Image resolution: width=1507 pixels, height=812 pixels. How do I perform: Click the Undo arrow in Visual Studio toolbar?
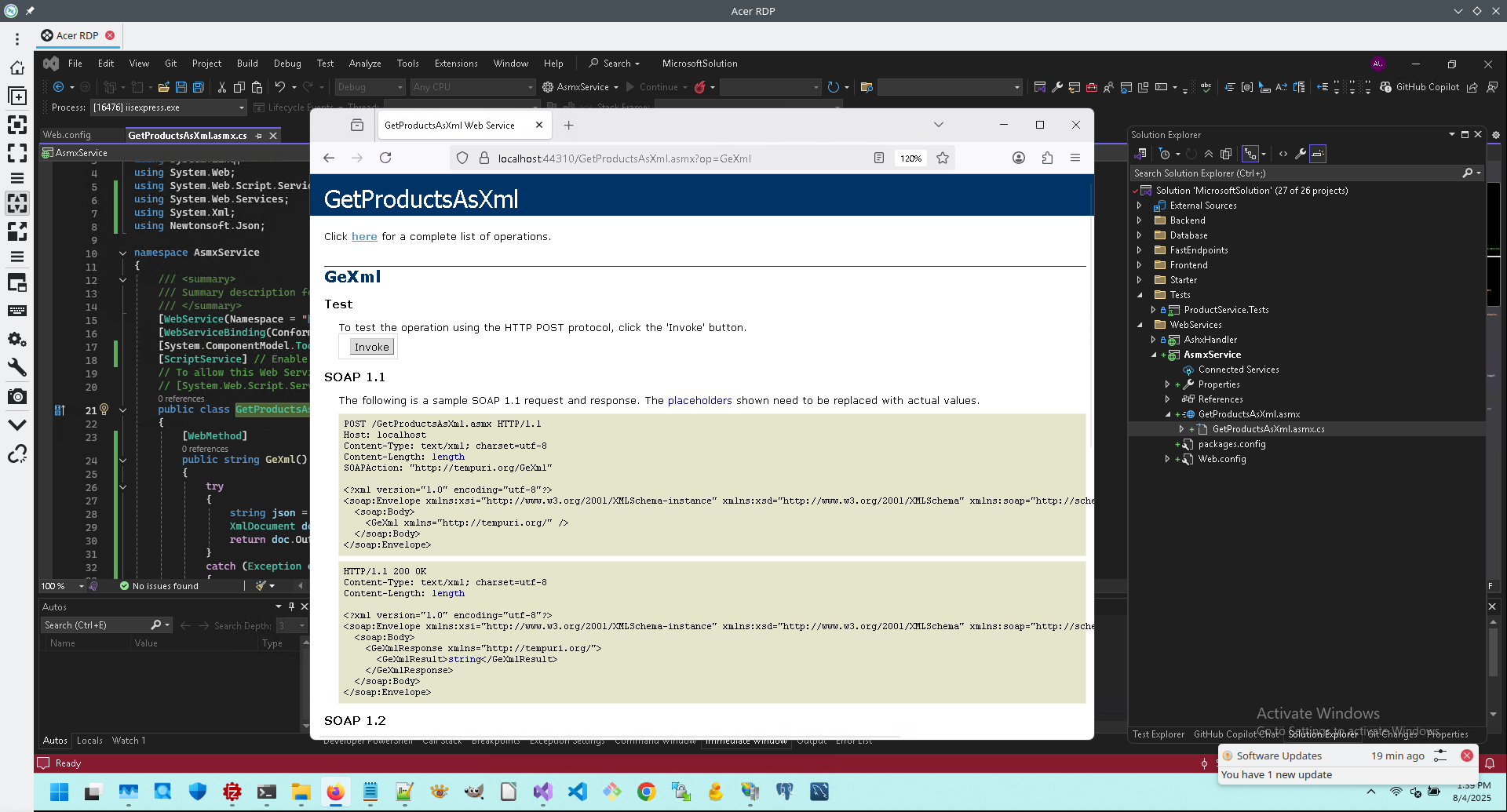coord(279,87)
